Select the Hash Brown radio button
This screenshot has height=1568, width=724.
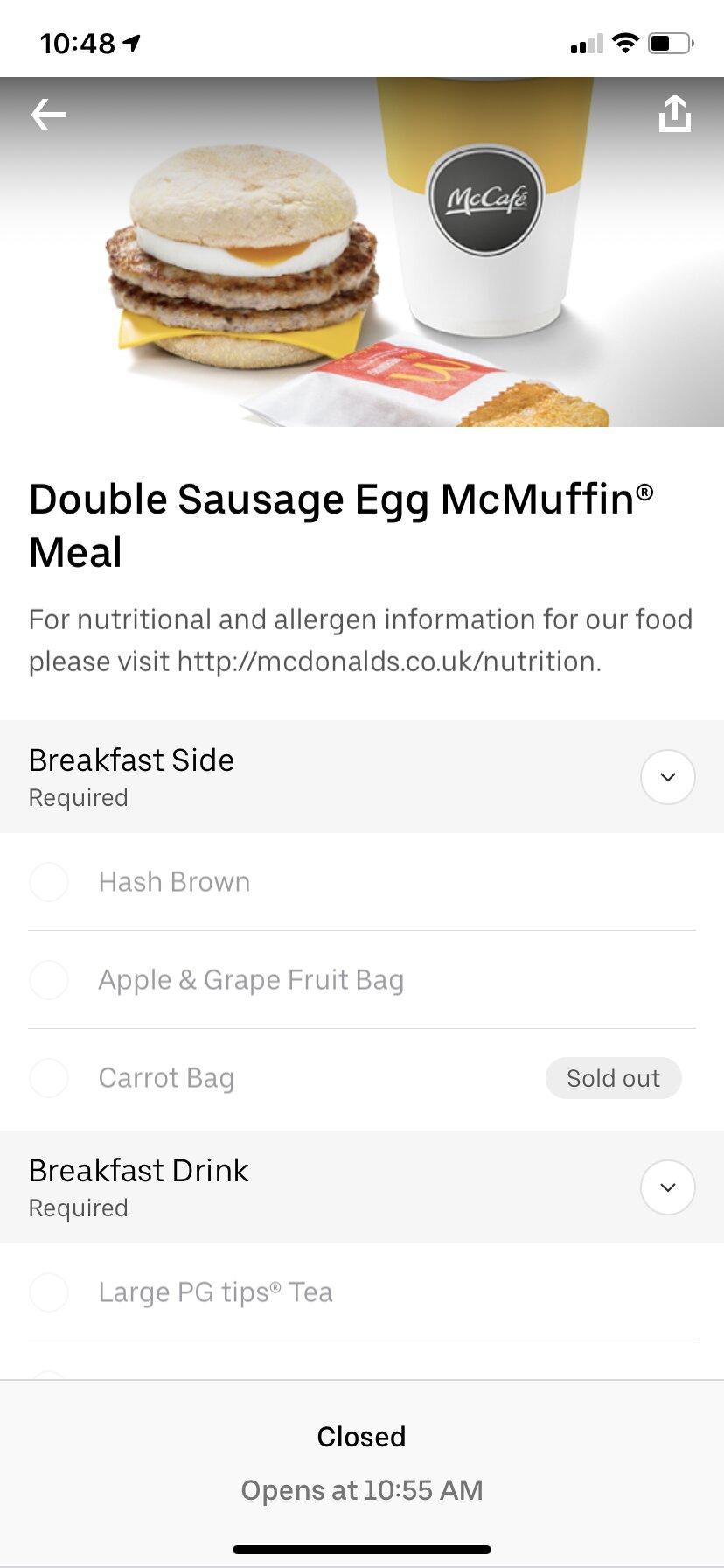(x=49, y=882)
